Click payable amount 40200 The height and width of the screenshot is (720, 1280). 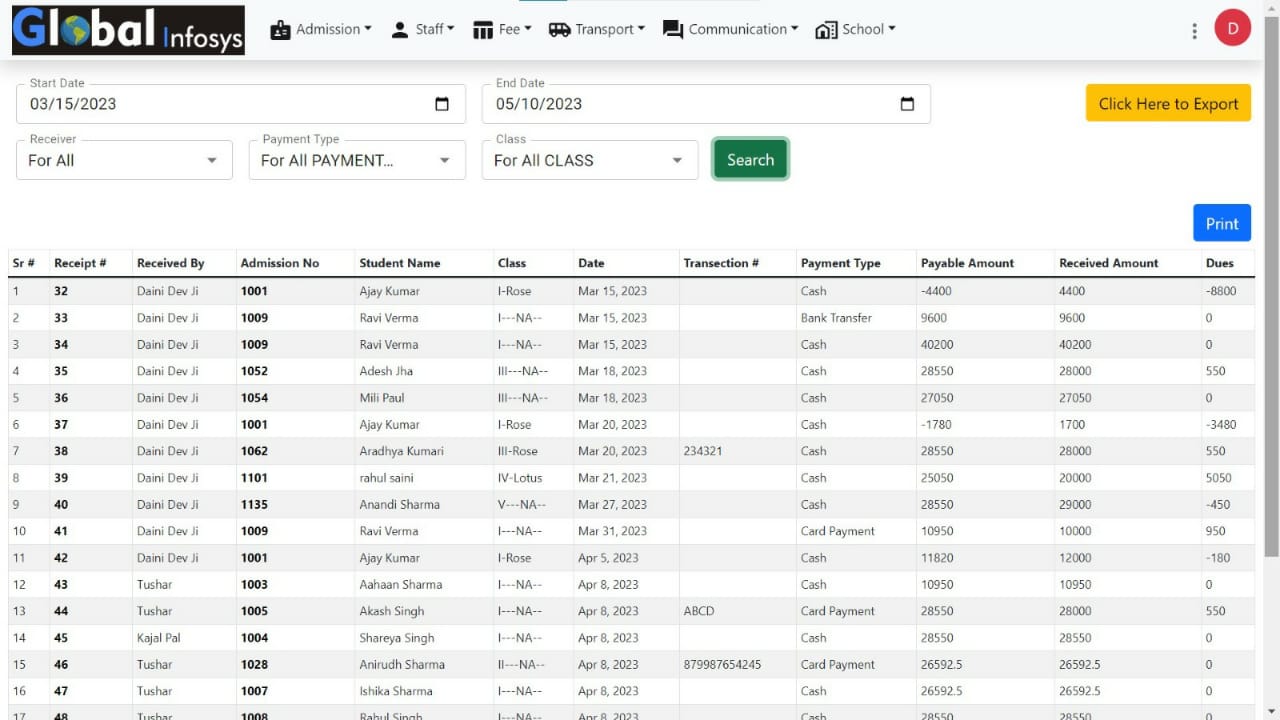coord(937,345)
